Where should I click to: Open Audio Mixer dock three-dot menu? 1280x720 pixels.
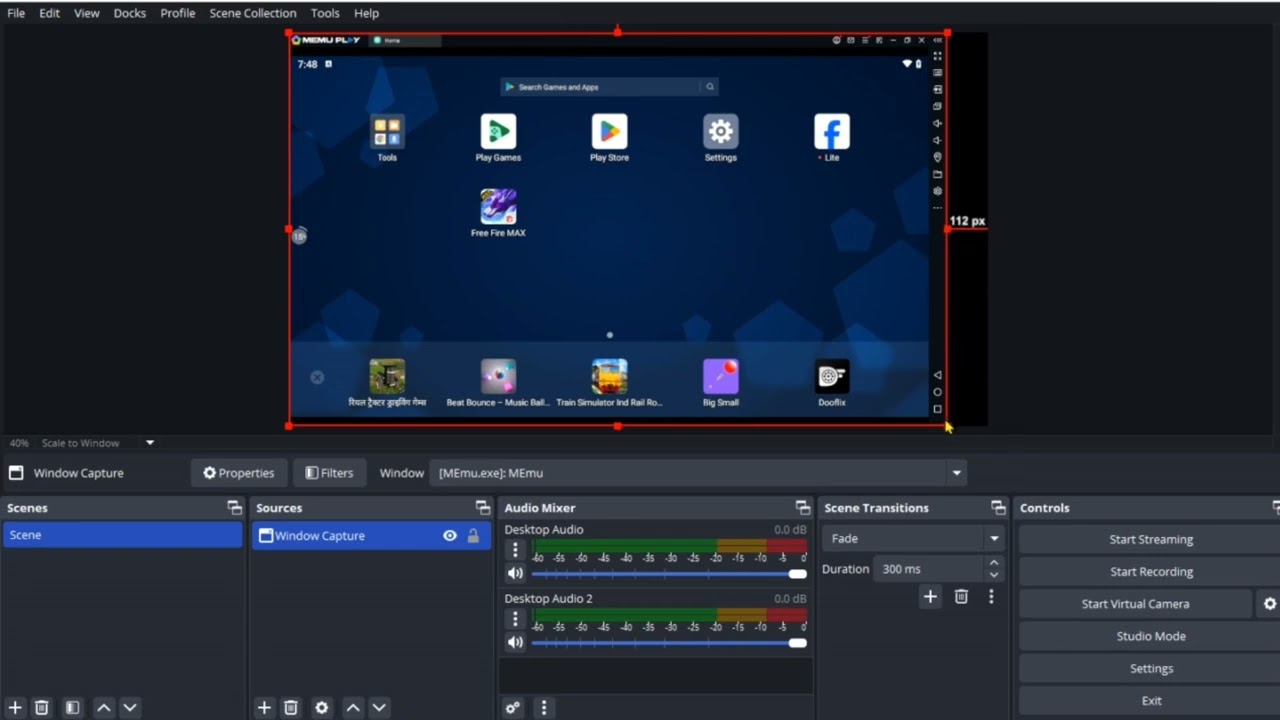coord(544,707)
